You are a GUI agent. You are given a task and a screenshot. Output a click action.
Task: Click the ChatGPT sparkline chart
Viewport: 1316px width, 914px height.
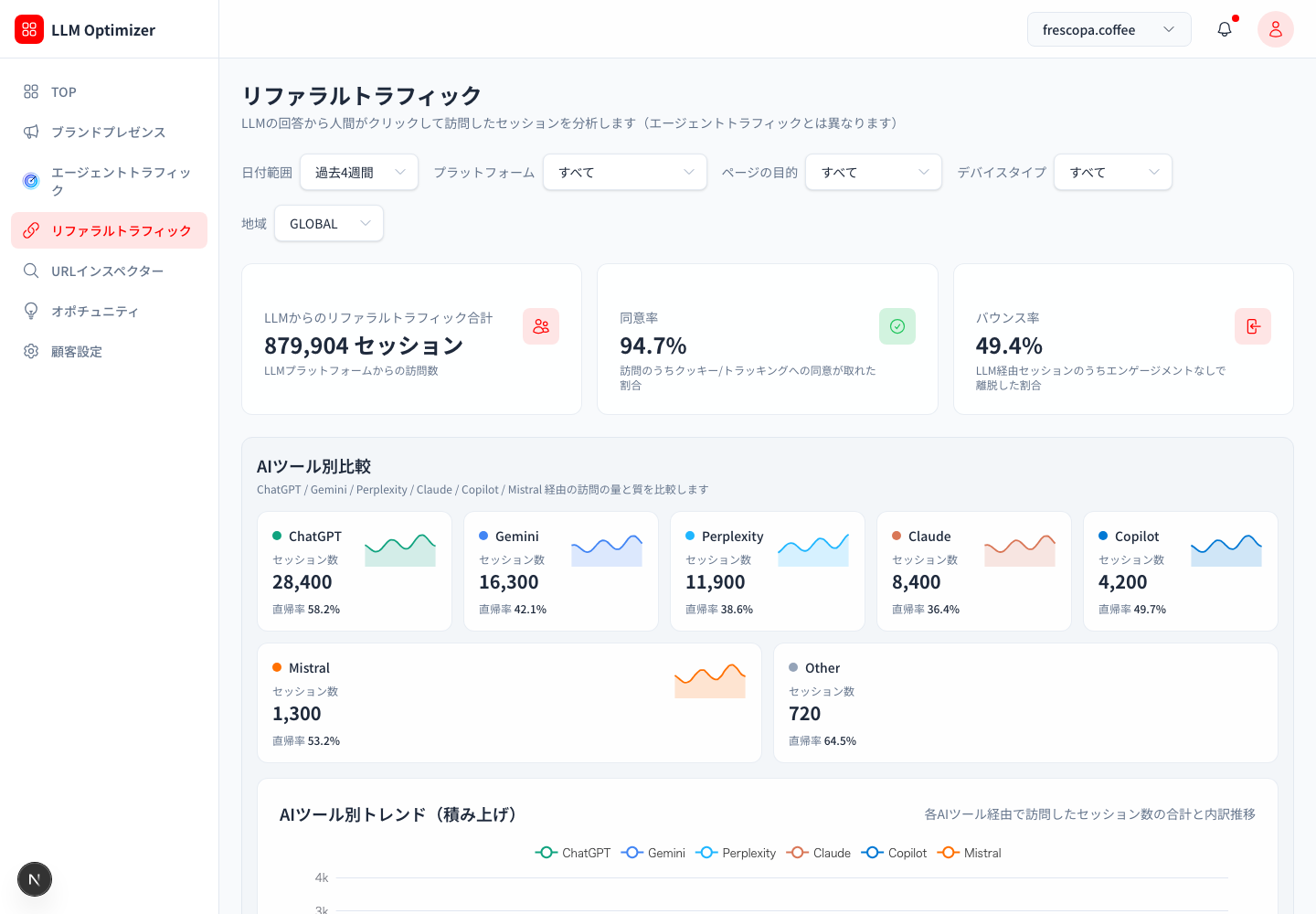[400, 548]
